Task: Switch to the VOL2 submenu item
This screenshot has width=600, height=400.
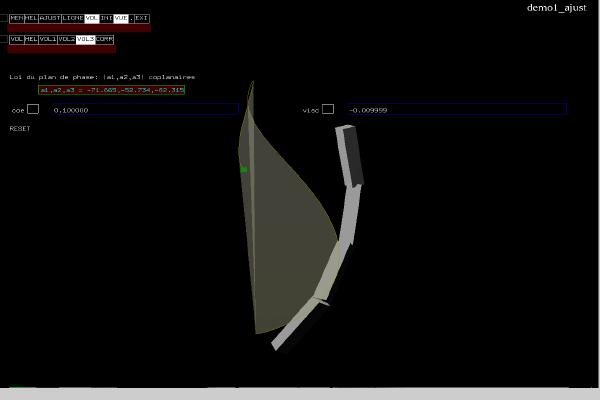Action: pyautogui.click(x=67, y=39)
